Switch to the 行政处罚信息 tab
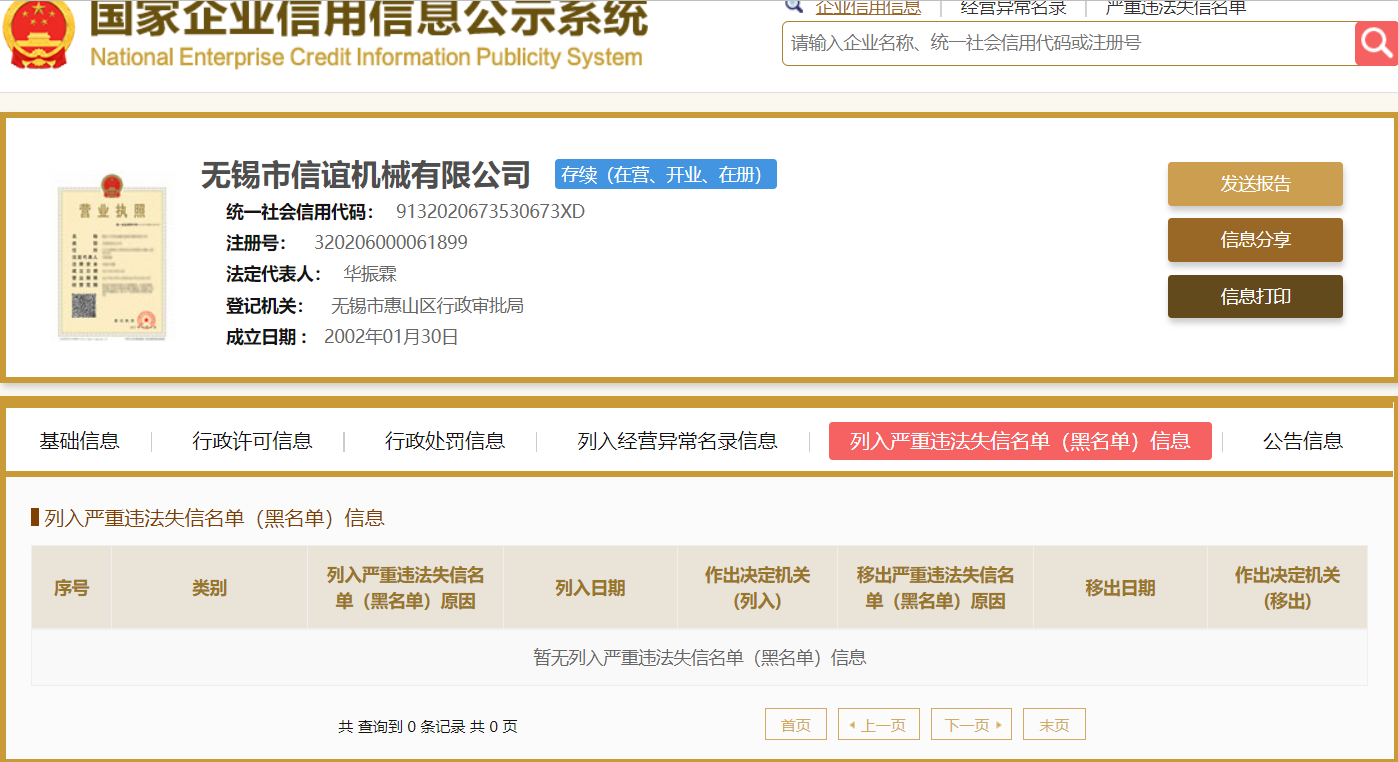This screenshot has width=1398, height=762. click(x=445, y=441)
